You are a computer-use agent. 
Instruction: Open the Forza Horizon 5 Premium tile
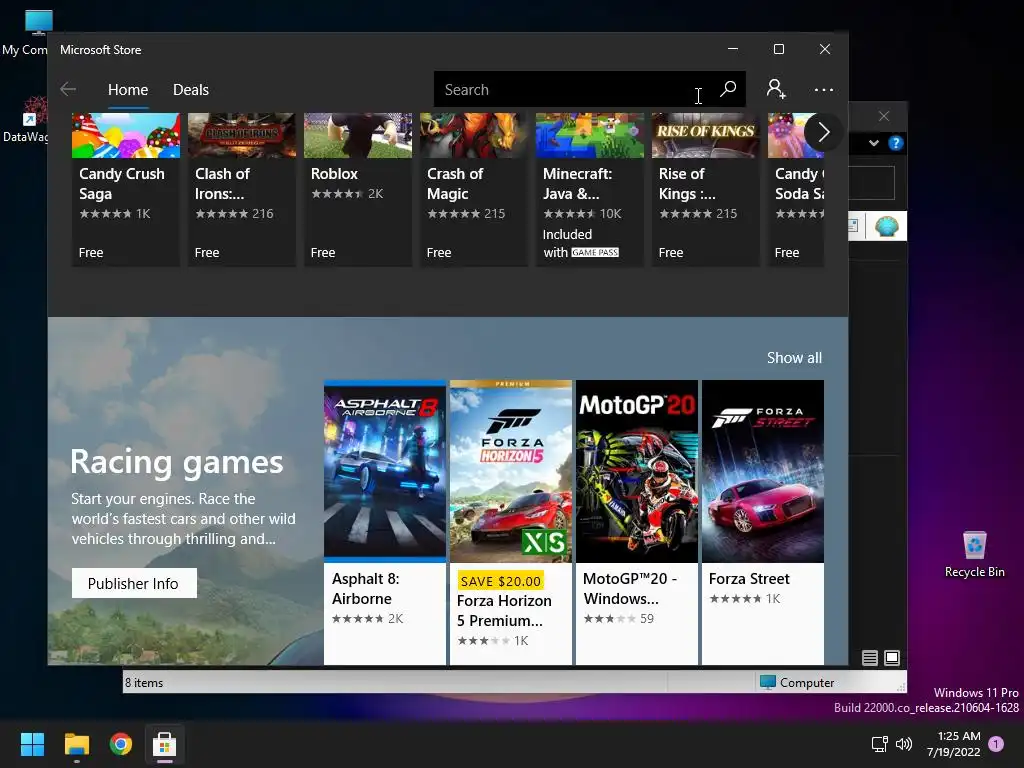point(511,522)
